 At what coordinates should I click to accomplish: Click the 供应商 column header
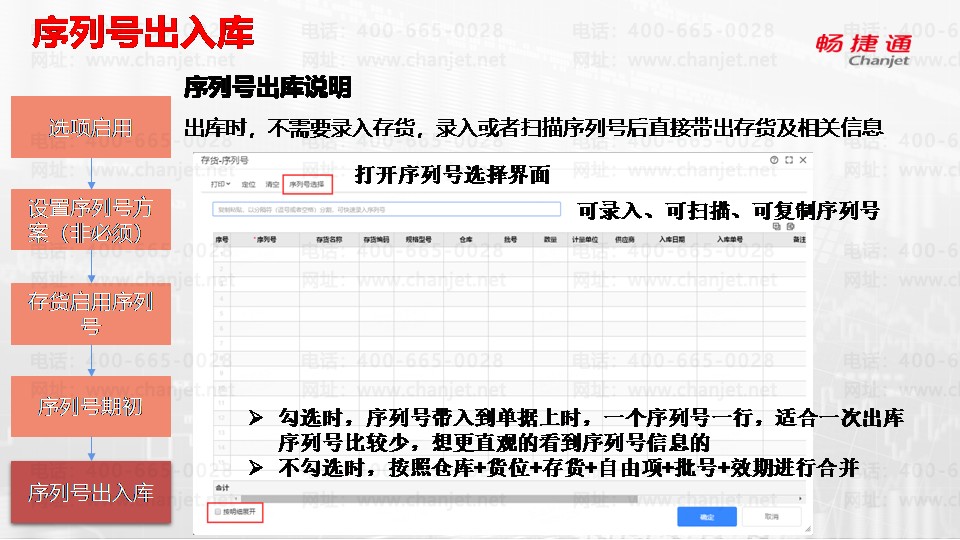(624, 239)
